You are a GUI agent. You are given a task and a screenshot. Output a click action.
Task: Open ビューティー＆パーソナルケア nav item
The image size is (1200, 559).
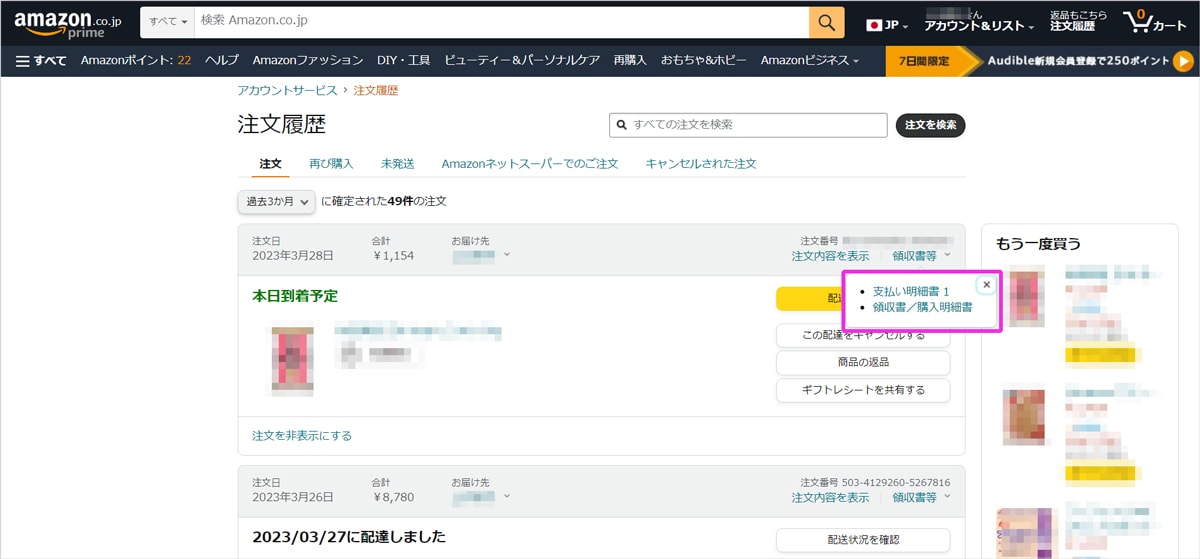coord(522,60)
